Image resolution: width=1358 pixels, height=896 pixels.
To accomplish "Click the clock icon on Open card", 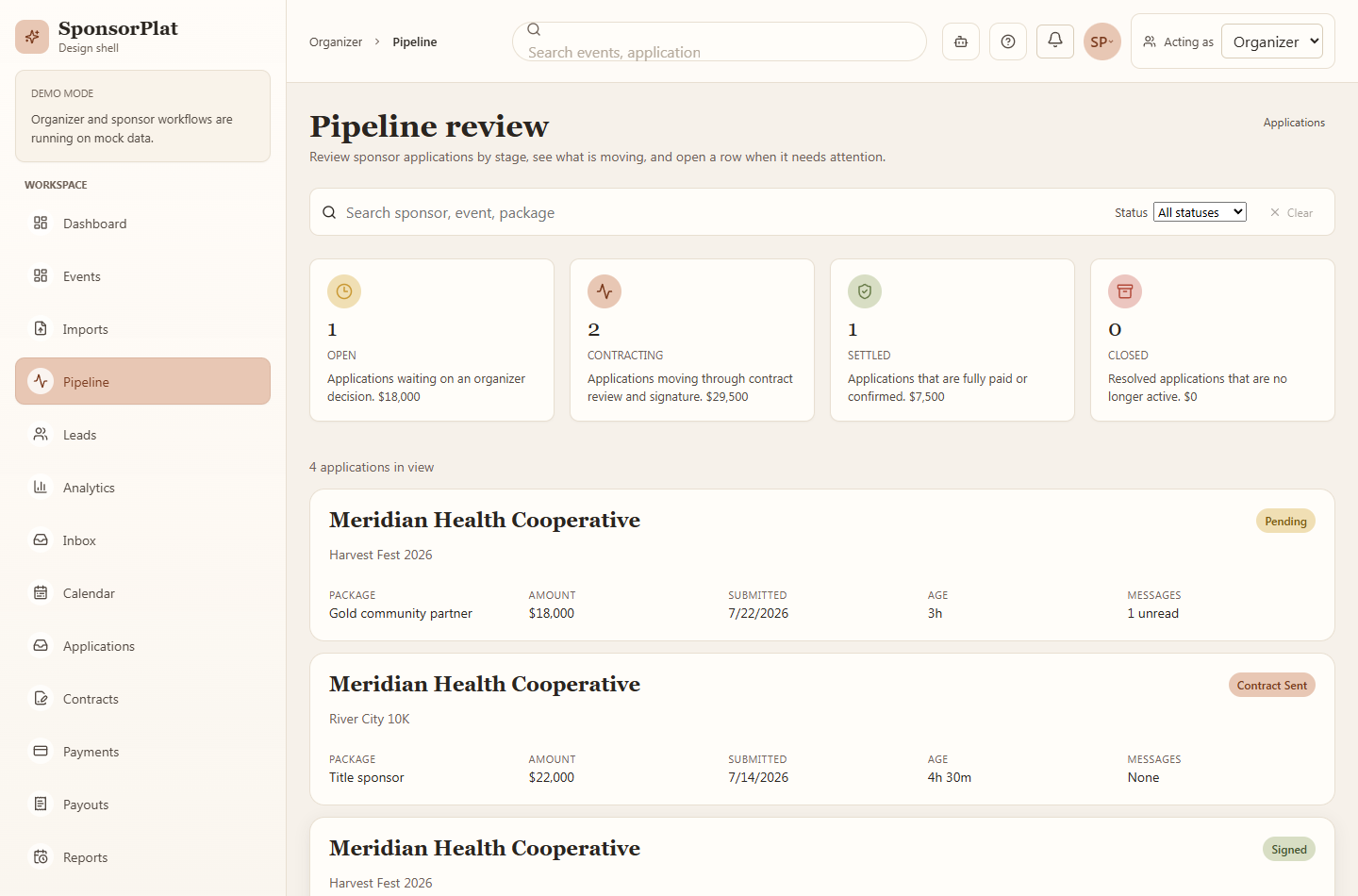I will (x=344, y=291).
